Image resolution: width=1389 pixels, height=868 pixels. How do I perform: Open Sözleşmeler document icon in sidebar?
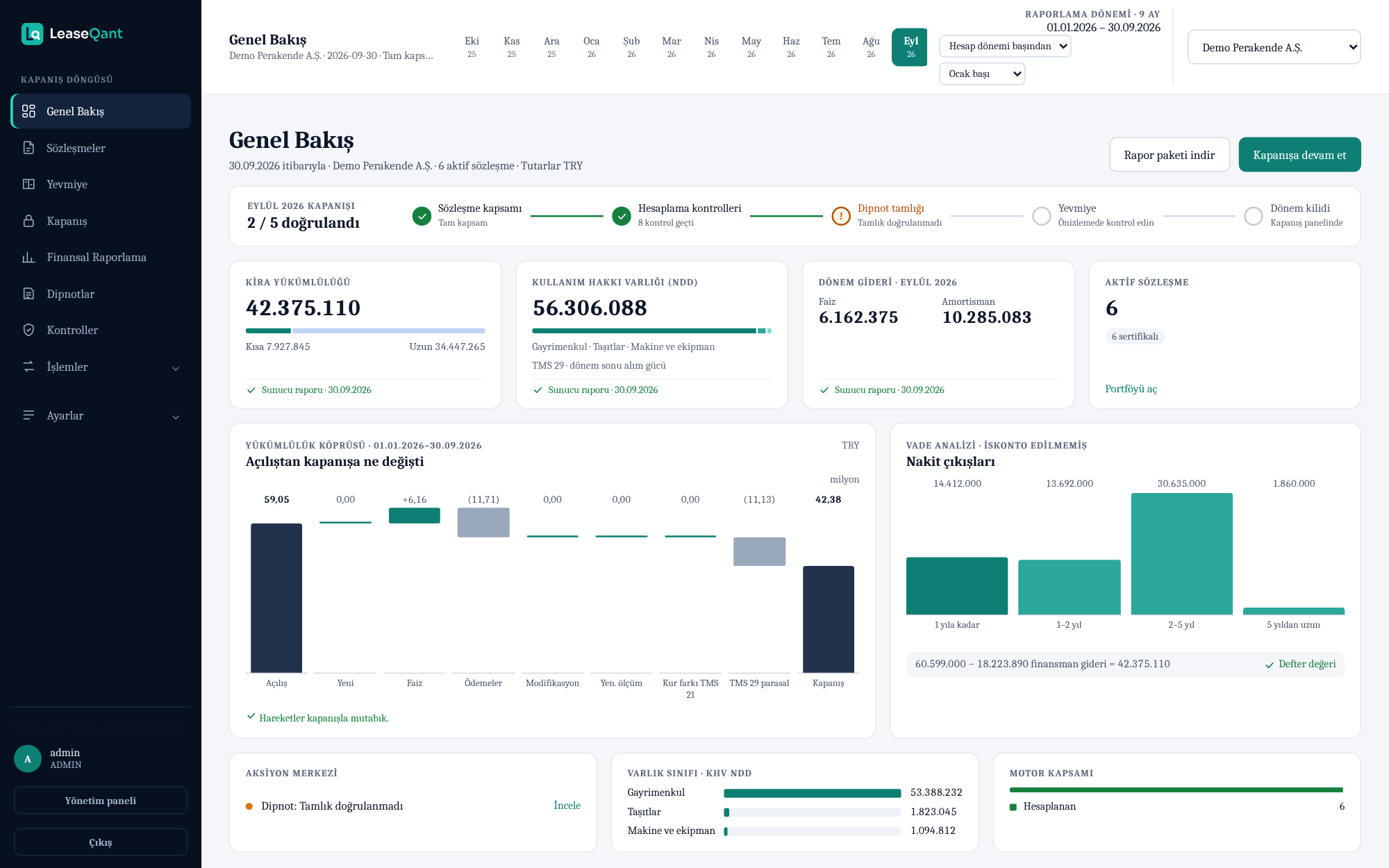point(28,148)
